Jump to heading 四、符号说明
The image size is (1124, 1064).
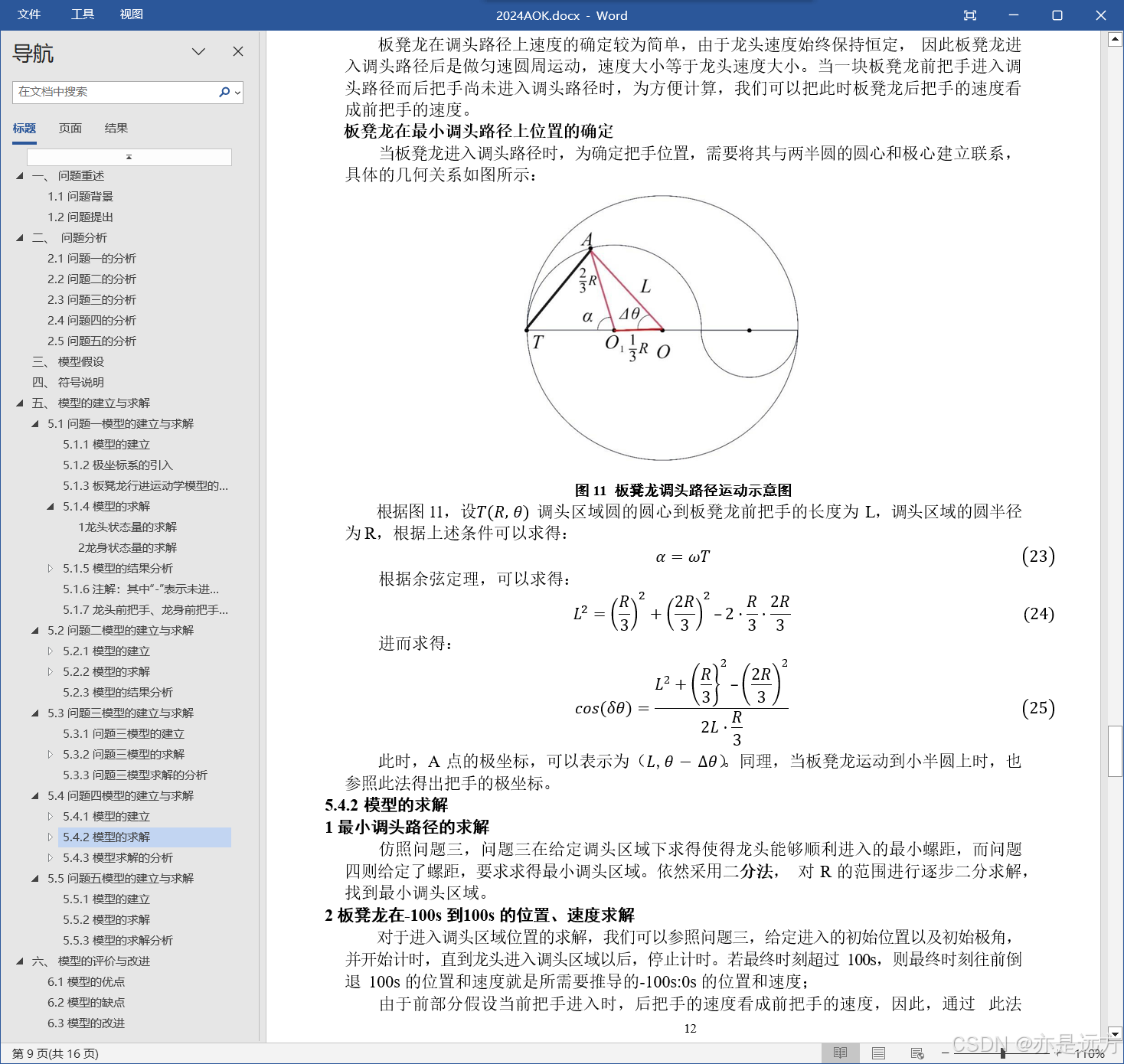click(68, 383)
